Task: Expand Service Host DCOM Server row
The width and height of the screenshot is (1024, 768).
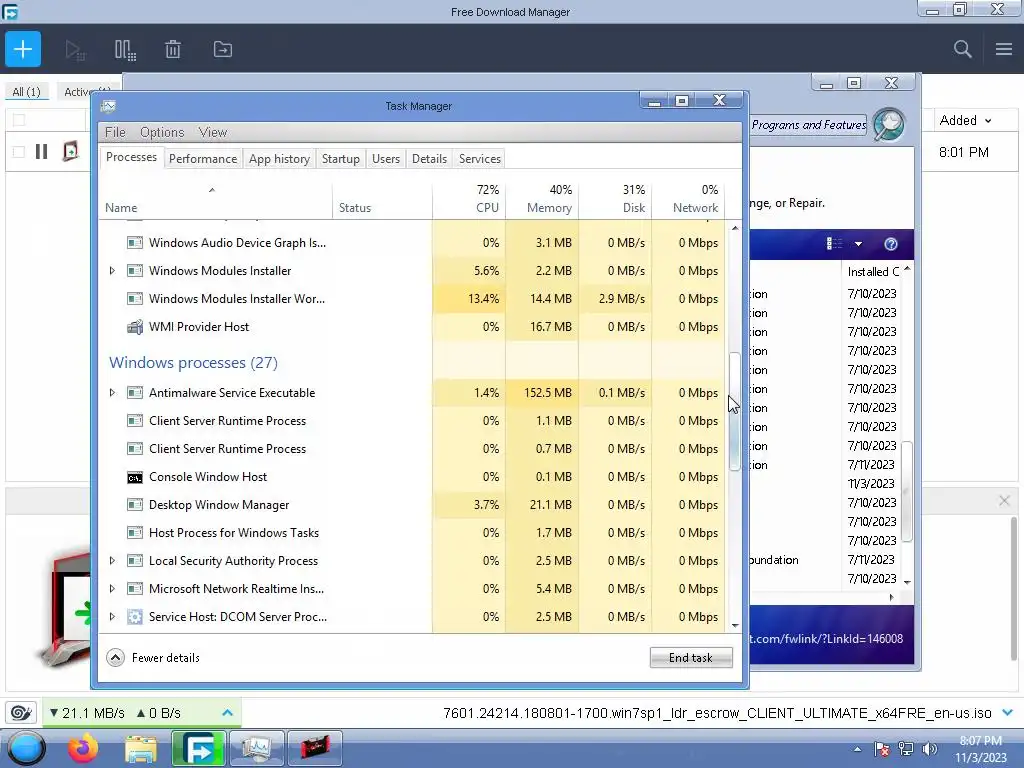Action: (x=112, y=616)
